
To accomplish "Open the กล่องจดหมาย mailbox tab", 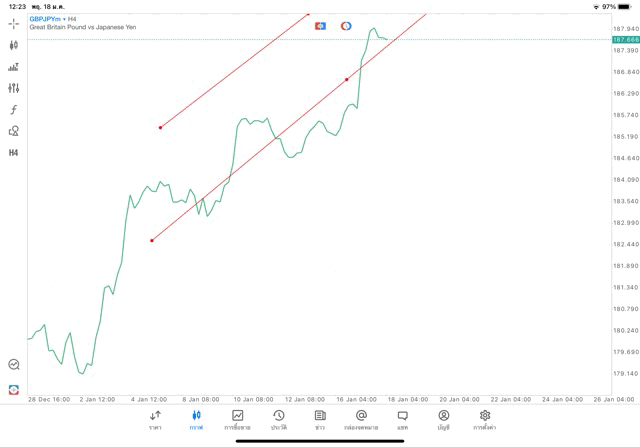I will tap(361, 419).
